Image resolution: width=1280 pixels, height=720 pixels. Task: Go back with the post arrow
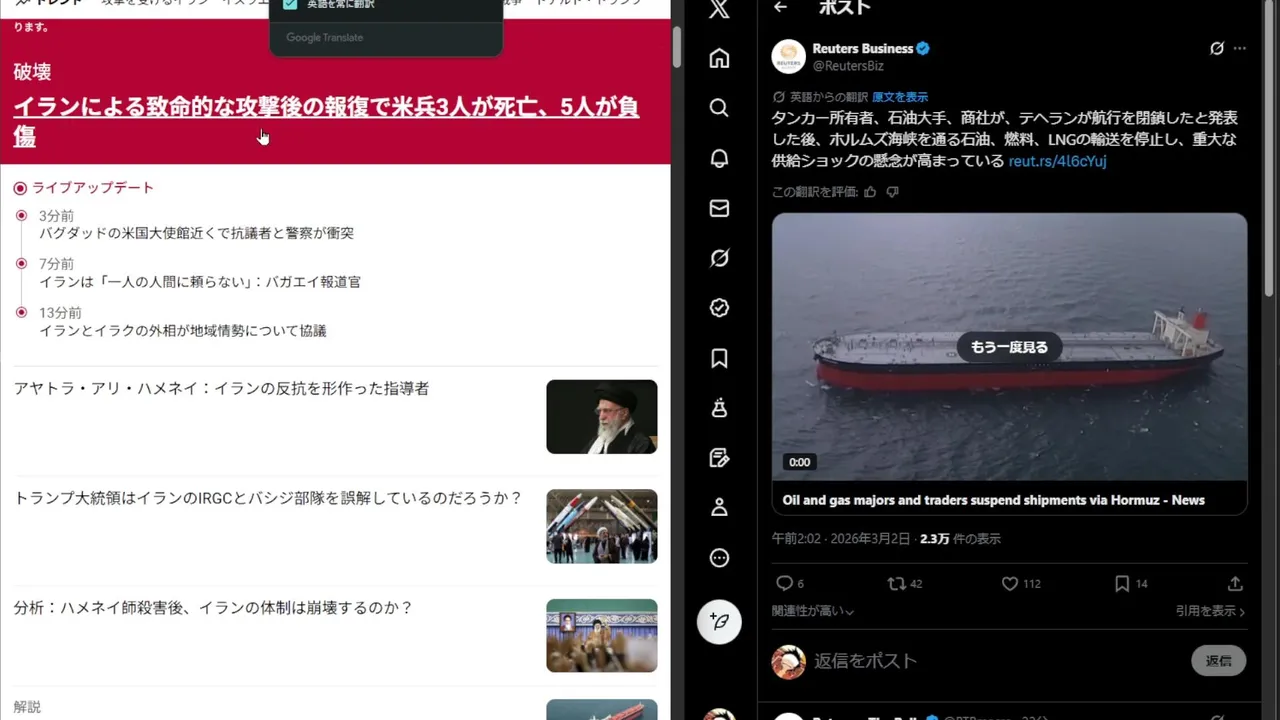click(x=781, y=8)
